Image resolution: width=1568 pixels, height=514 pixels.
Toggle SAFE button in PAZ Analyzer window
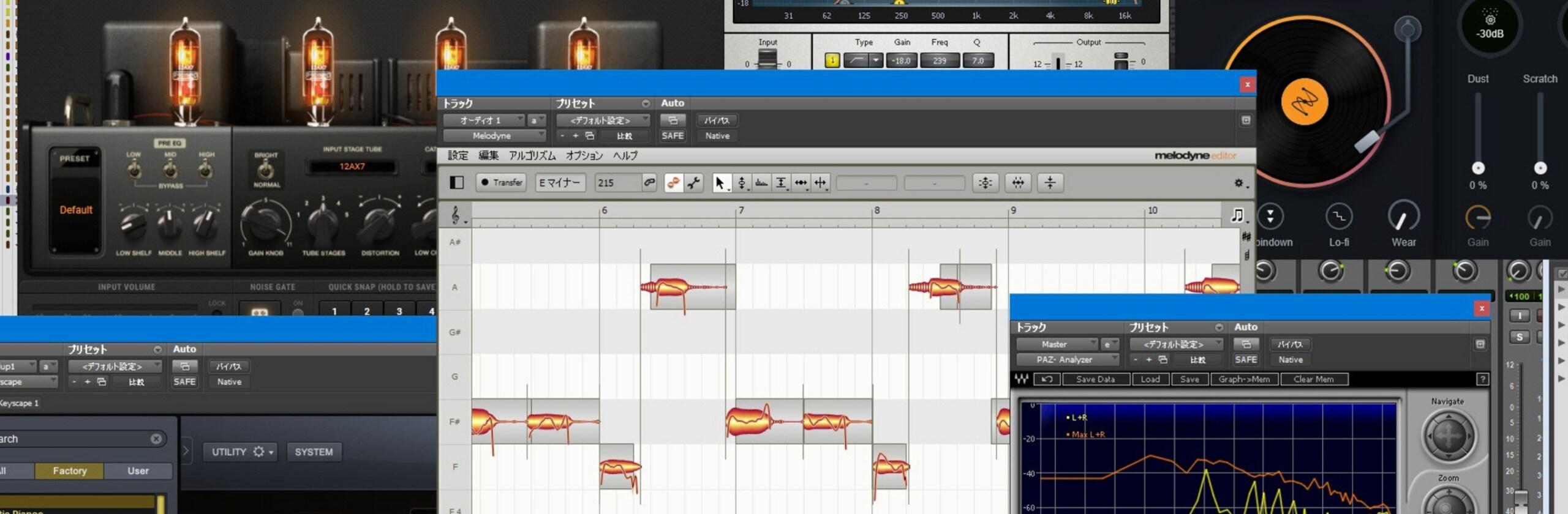[x=1246, y=360]
